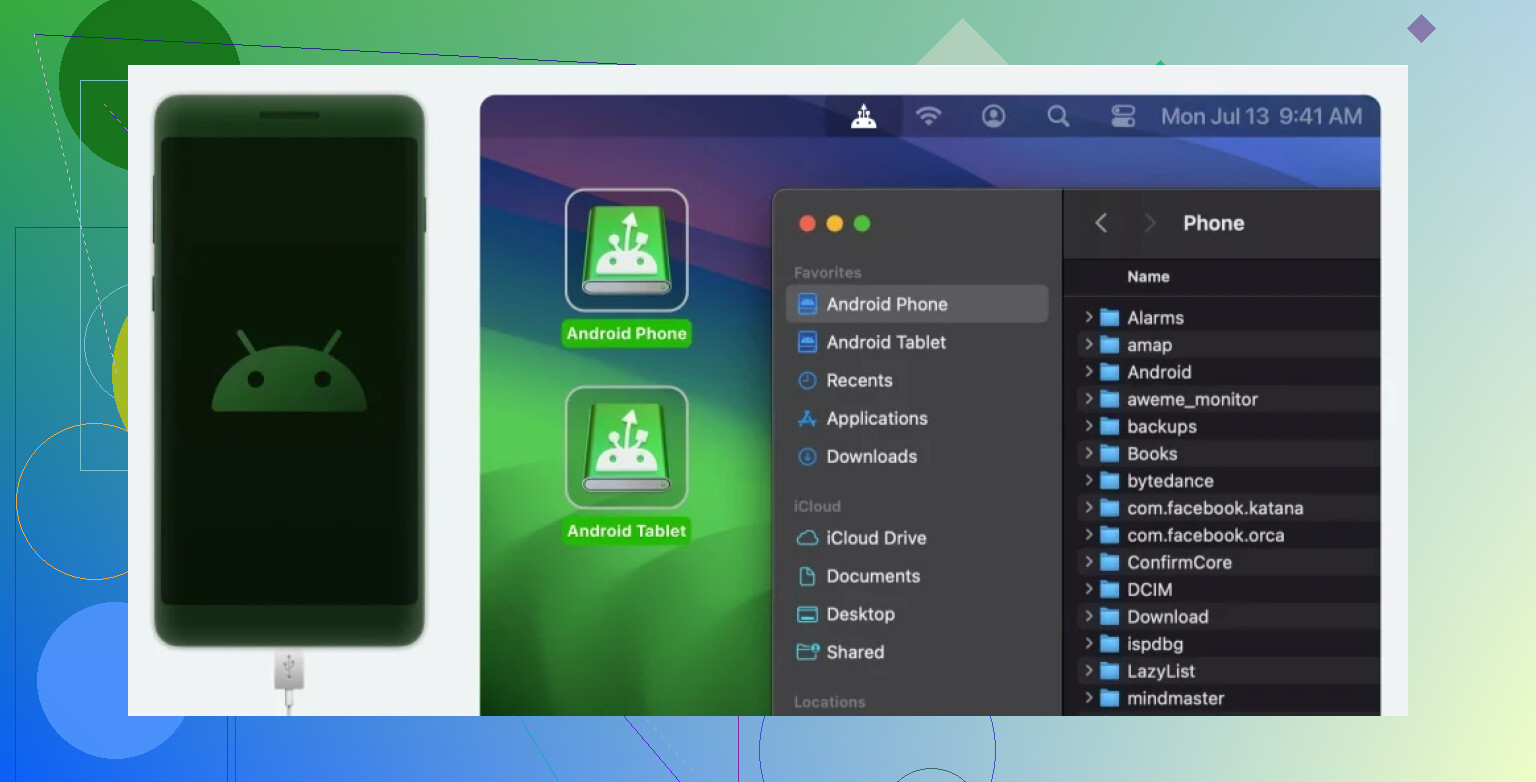Click the amap folder icon
Image resolution: width=1536 pixels, height=782 pixels.
(x=1109, y=344)
